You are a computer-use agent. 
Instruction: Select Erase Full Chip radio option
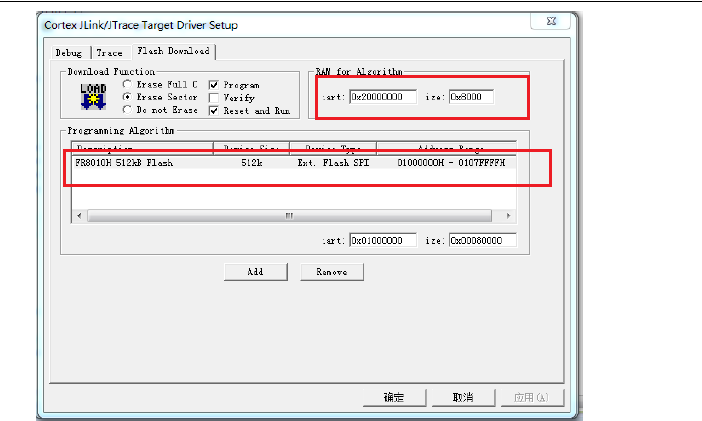click(127, 84)
